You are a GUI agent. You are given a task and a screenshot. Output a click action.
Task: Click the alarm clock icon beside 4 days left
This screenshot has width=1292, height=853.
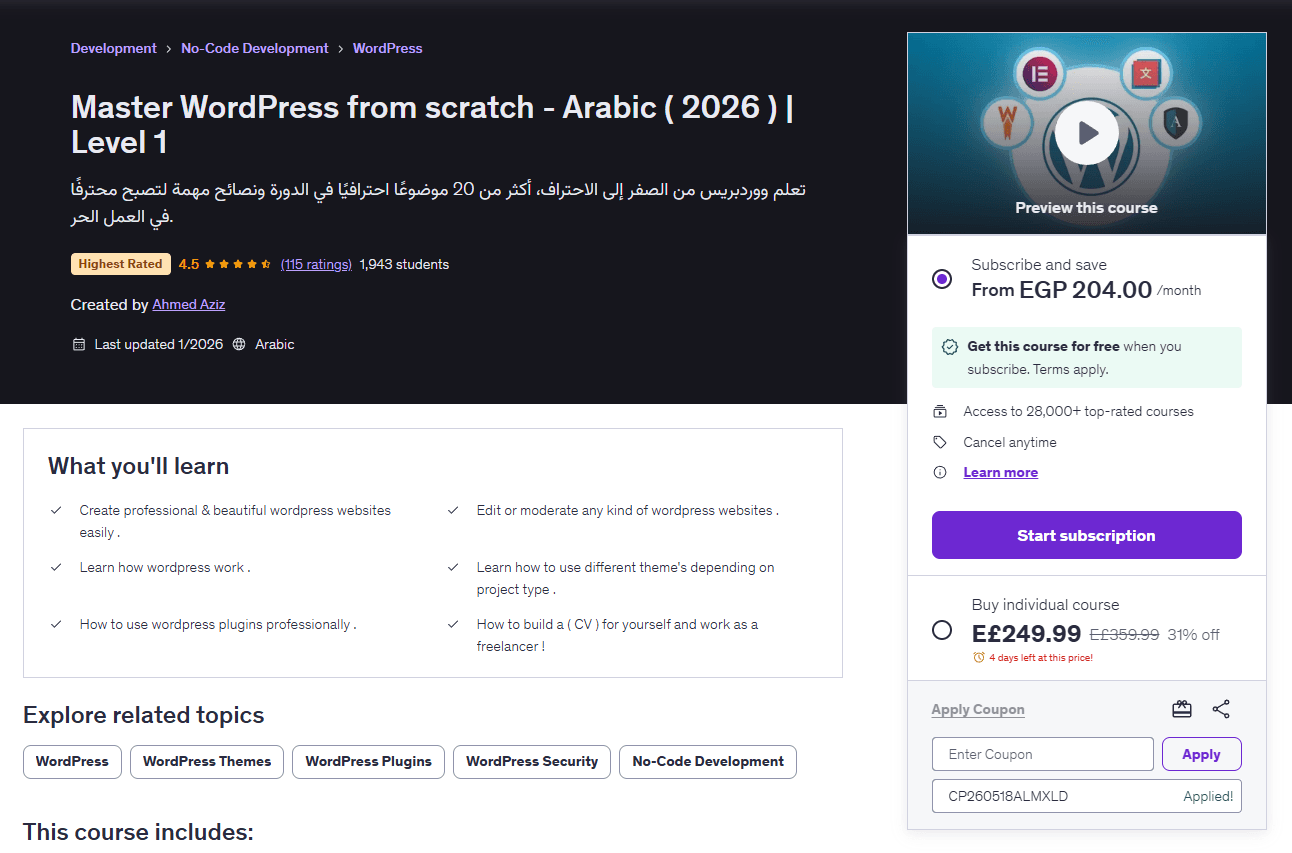pos(978,658)
